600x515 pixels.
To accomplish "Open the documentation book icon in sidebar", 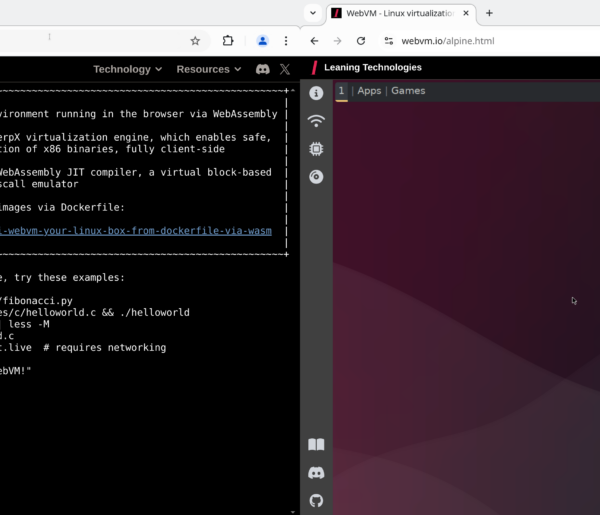I will [x=316, y=445].
